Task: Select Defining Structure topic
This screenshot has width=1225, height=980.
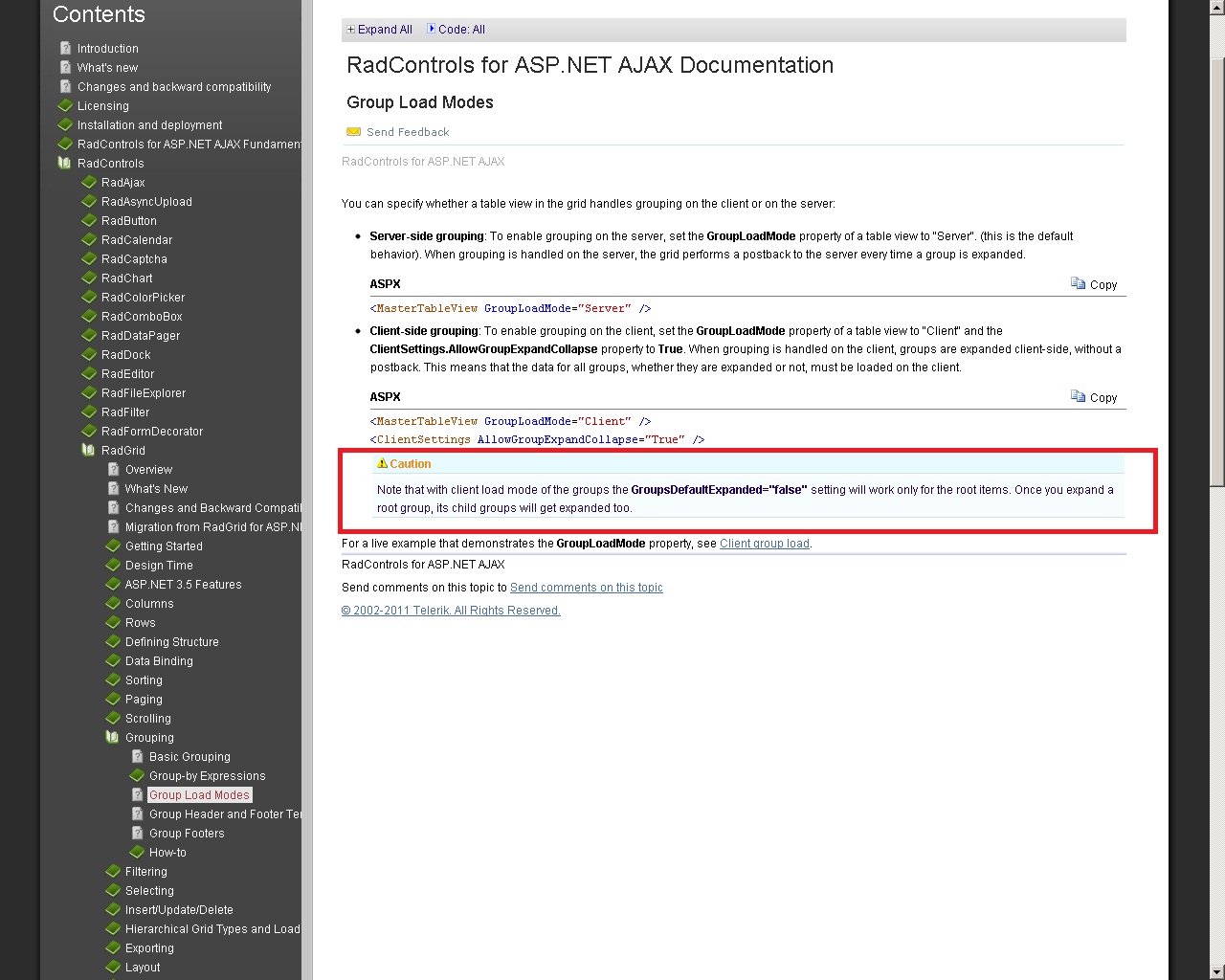Action: [172, 642]
